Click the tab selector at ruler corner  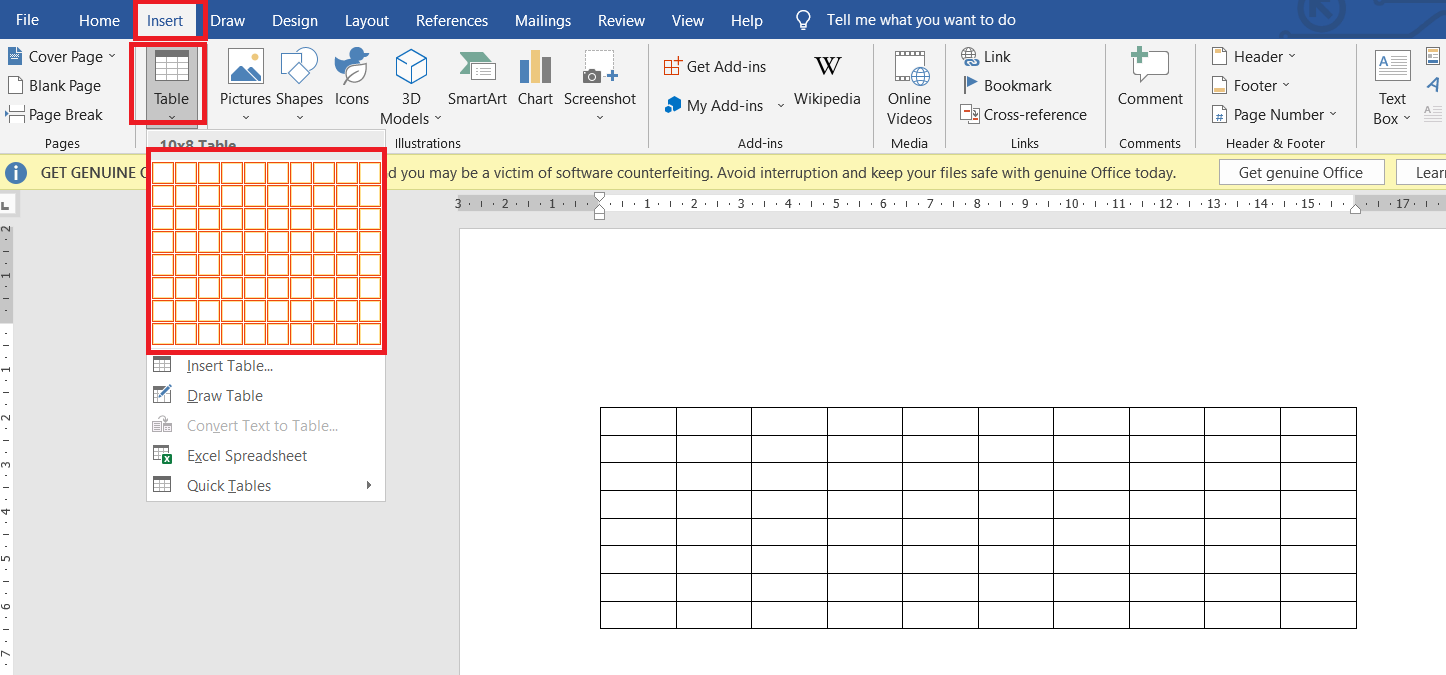(x=5, y=206)
